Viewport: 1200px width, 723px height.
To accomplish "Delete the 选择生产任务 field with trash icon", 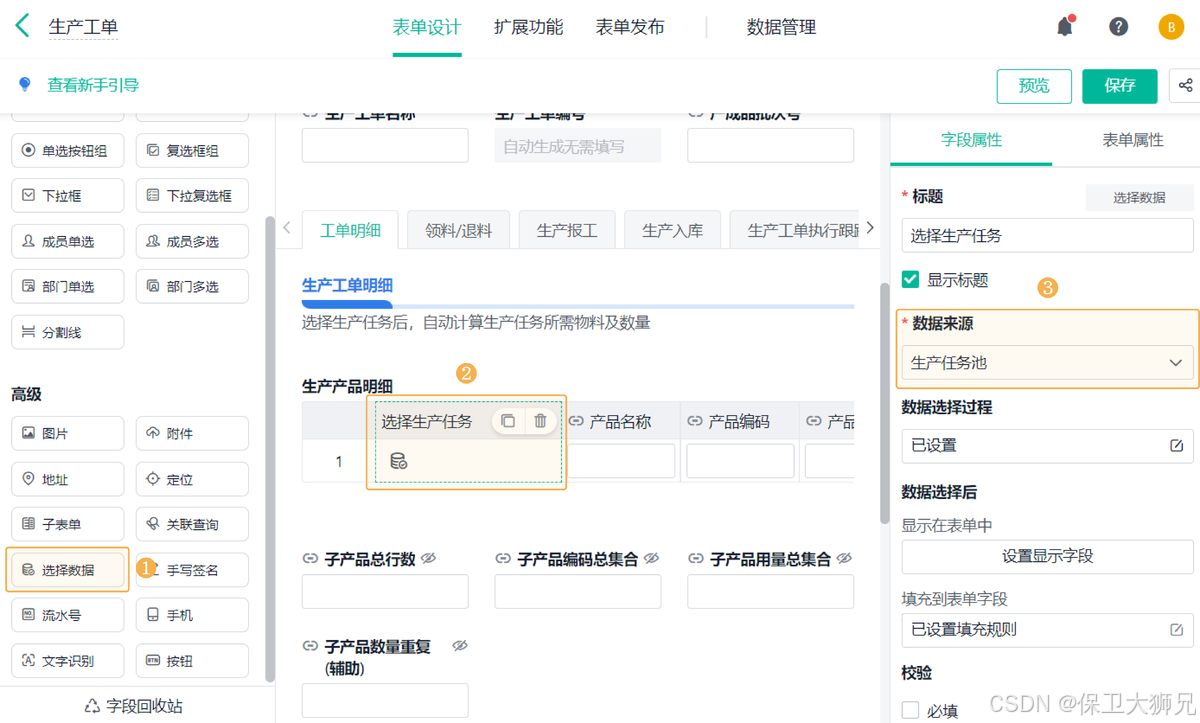I will [x=540, y=421].
